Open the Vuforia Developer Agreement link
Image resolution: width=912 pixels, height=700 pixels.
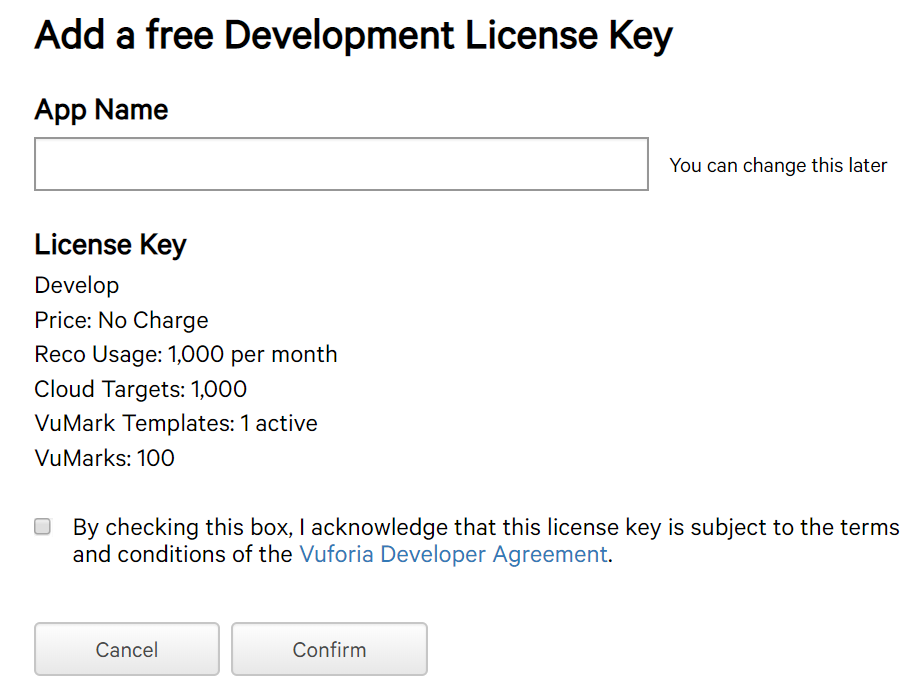coord(453,554)
